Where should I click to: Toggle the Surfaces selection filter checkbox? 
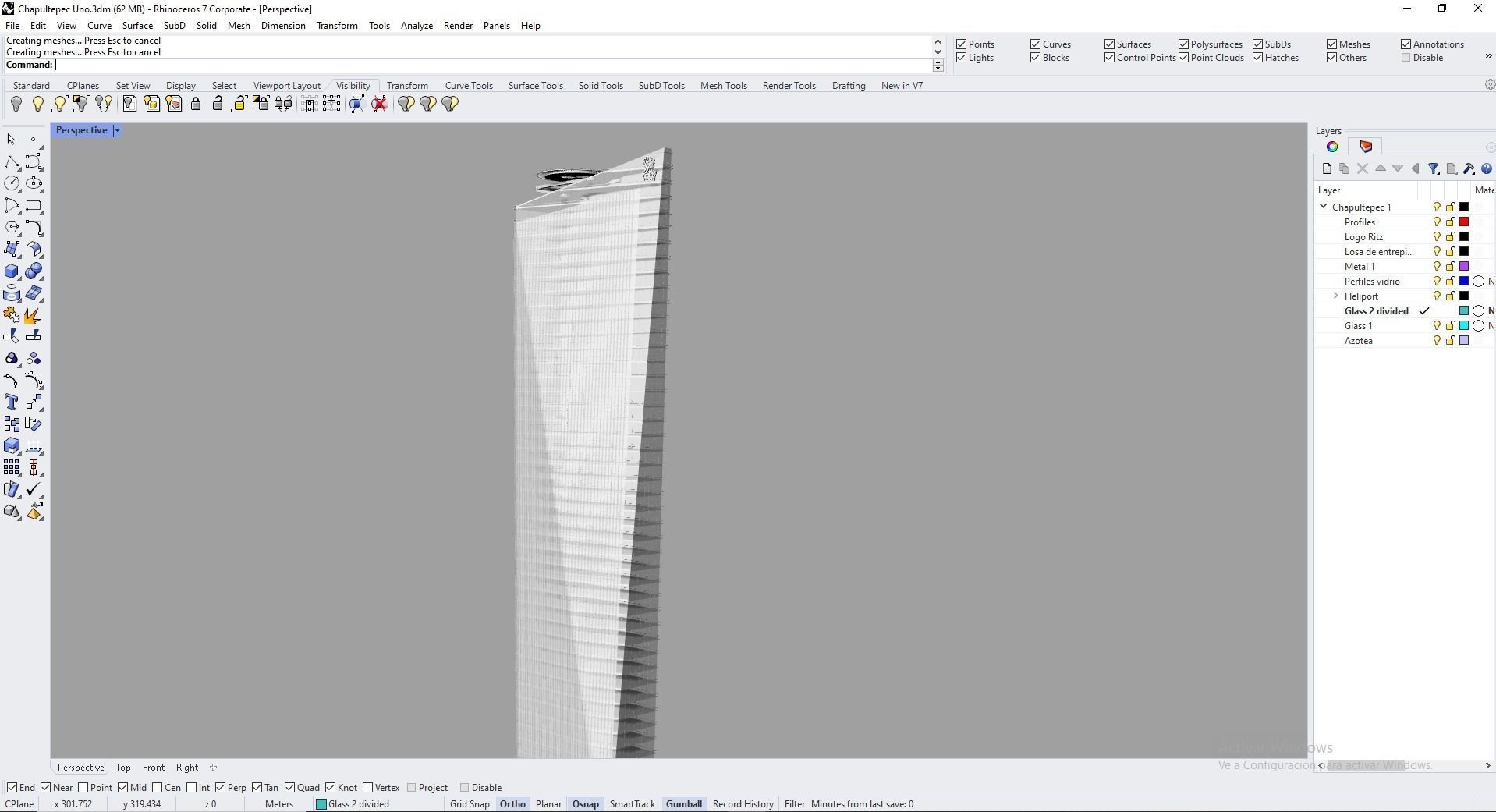[x=1110, y=44]
